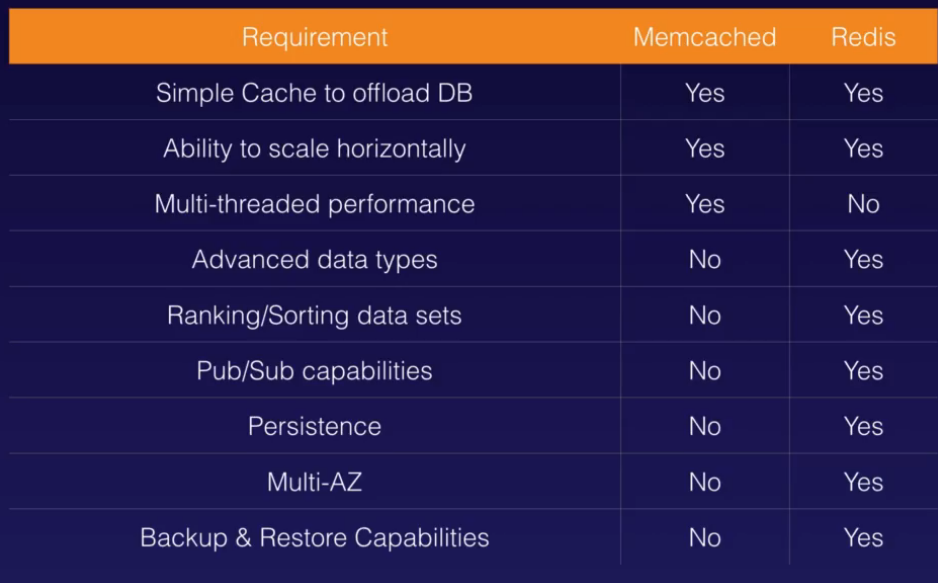Select the 'Multi-AZ' requirement cell
Screen dimensions: 938x583
pyautogui.click(x=314, y=482)
